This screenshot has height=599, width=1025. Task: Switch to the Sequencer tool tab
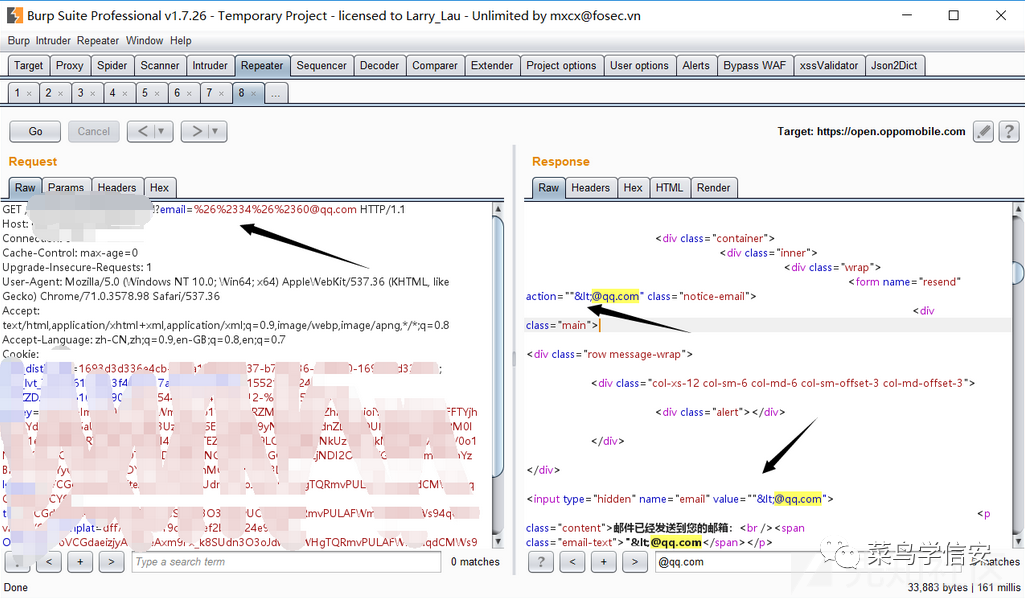tap(321, 65)
